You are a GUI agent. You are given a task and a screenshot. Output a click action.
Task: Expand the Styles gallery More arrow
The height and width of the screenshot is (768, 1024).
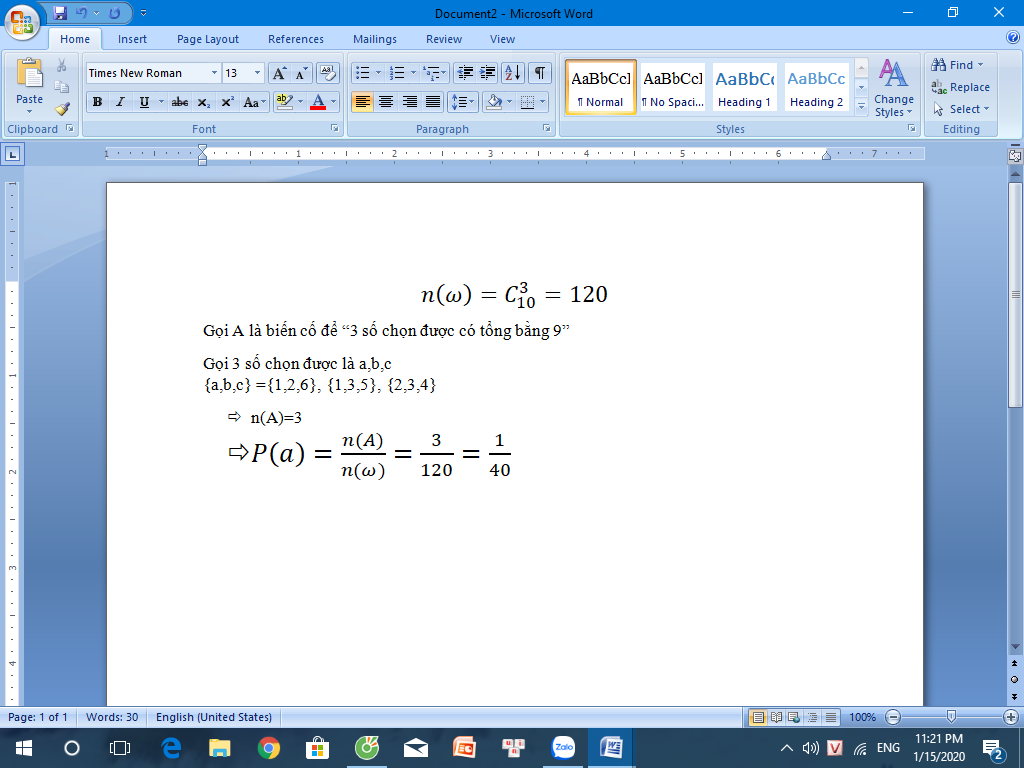click(x=861, y=106)
